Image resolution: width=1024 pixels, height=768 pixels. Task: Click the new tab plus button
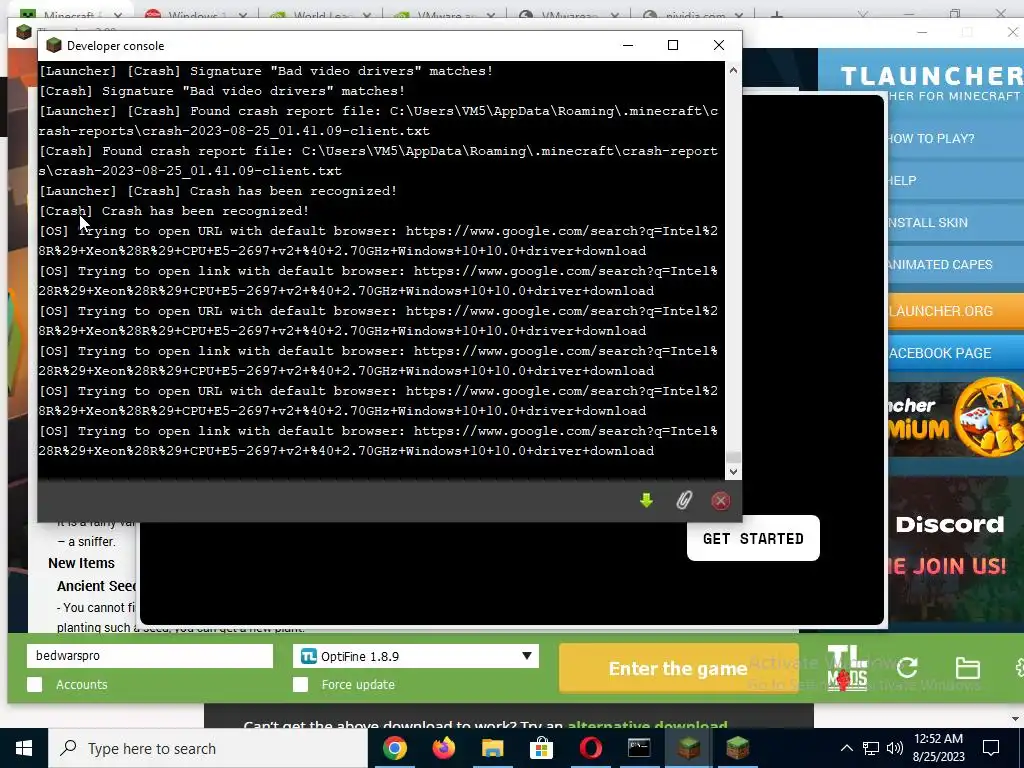[776, 14]
